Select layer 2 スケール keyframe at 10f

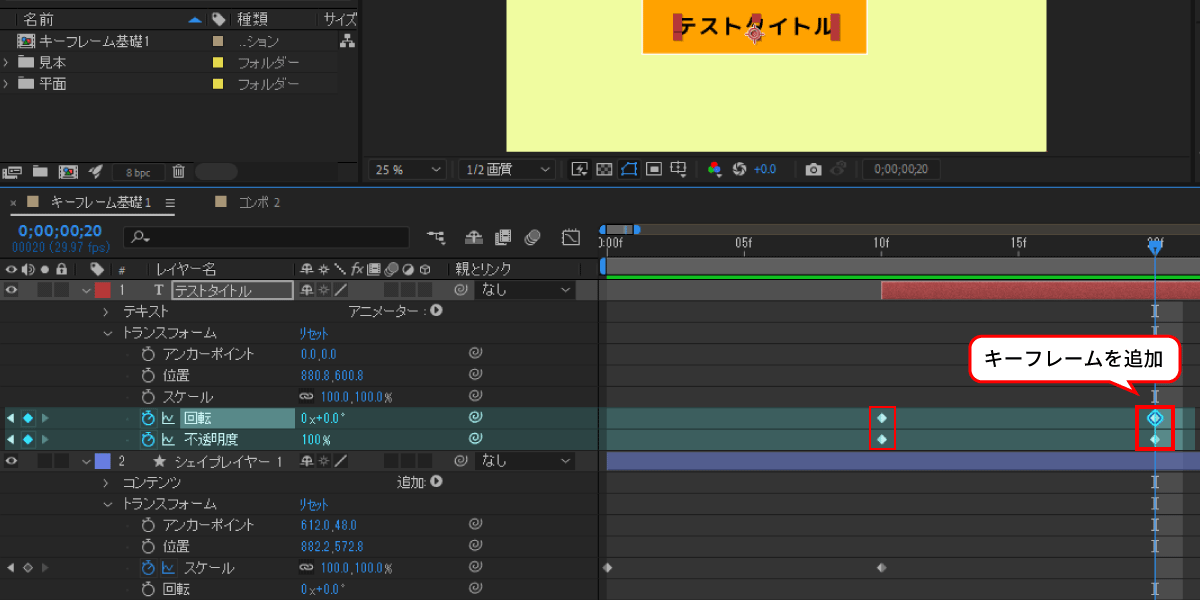882,568
